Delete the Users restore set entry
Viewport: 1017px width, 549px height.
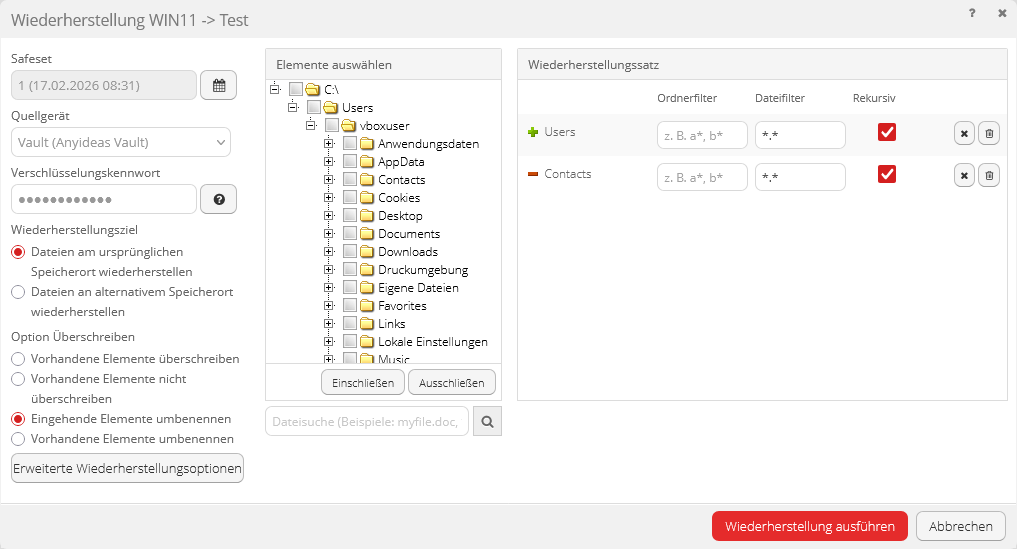point(988,134)
